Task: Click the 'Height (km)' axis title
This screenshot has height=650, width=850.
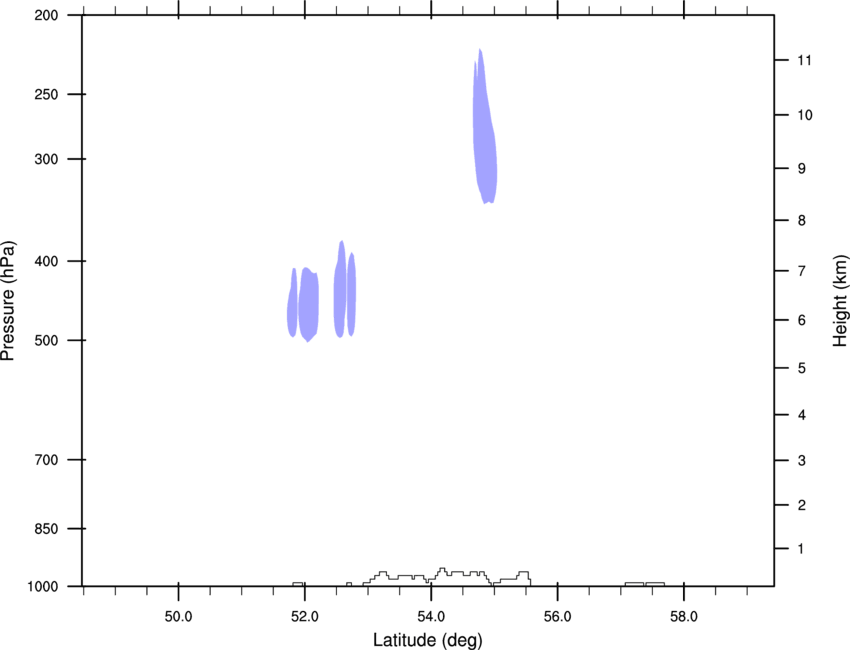Action: (x=840, y=301)
